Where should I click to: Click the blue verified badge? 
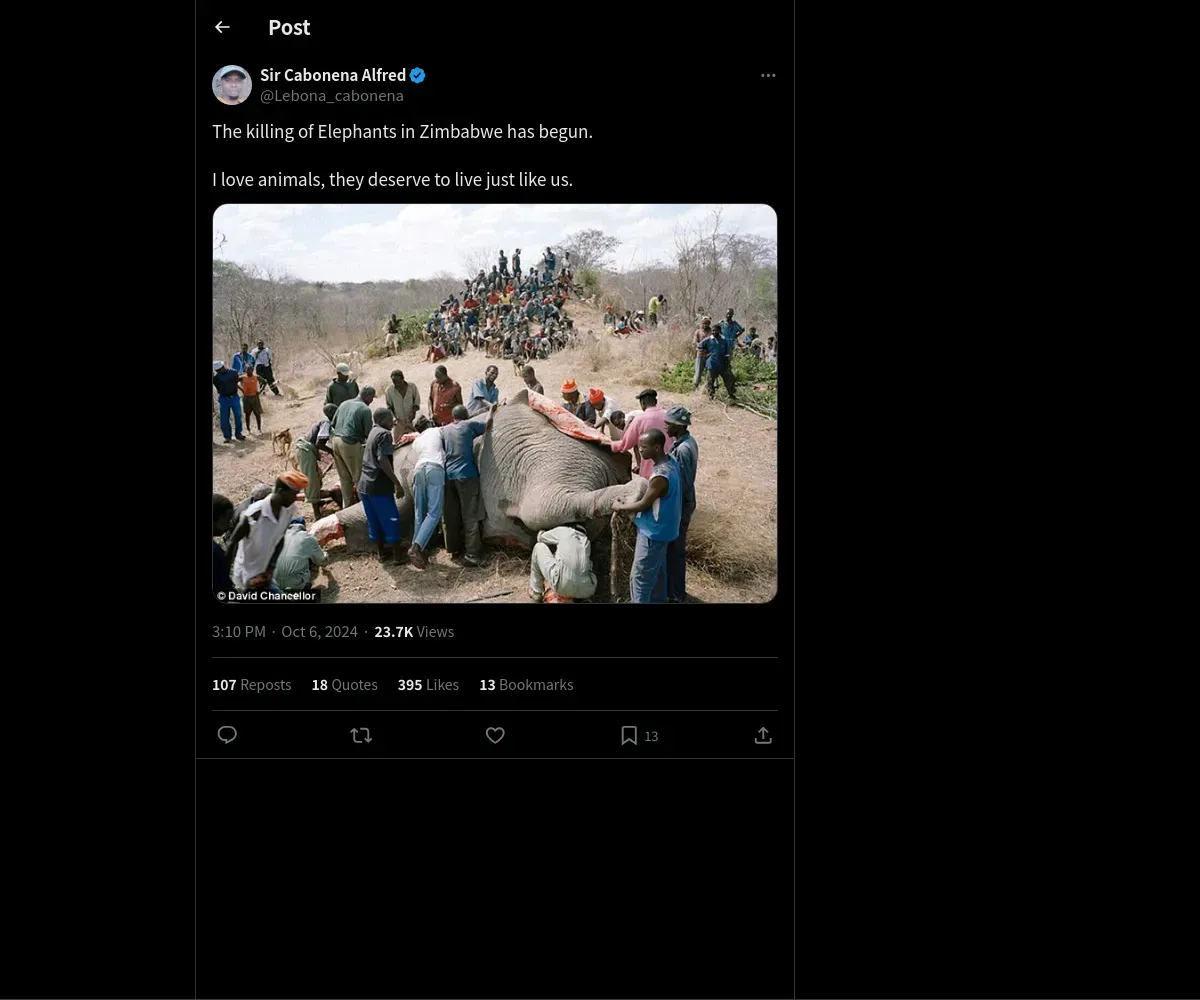pyautogui.click(x=418, y=75)
